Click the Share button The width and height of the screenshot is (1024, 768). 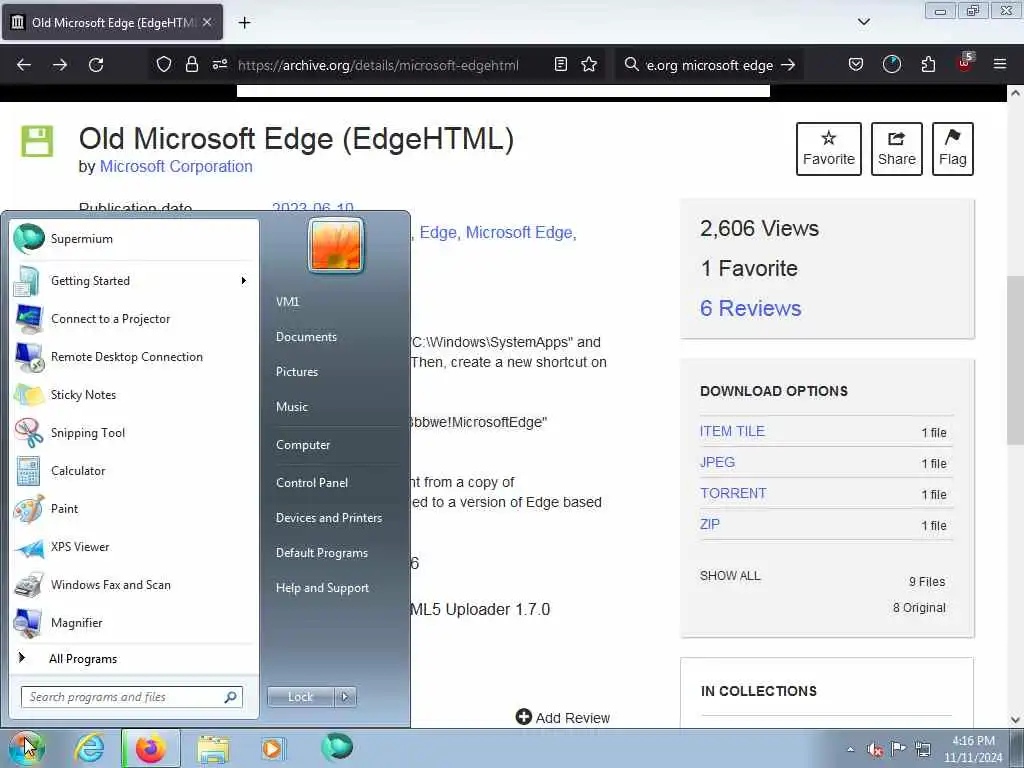(897, 149)
